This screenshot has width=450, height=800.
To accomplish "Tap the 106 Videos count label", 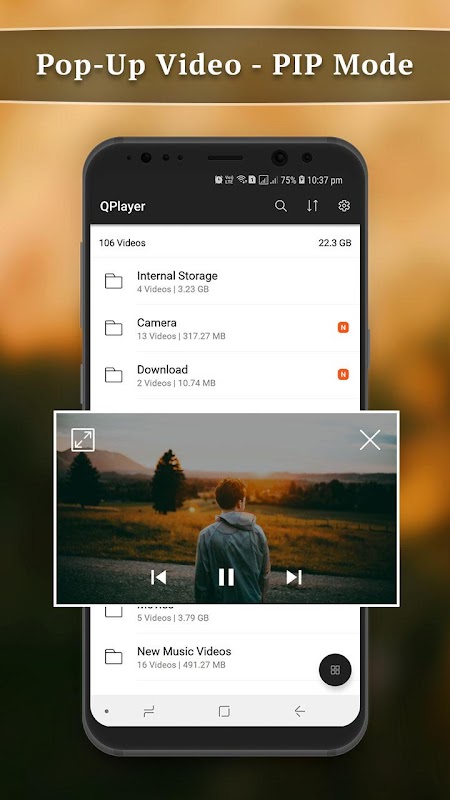I will (x=122, y=243).
